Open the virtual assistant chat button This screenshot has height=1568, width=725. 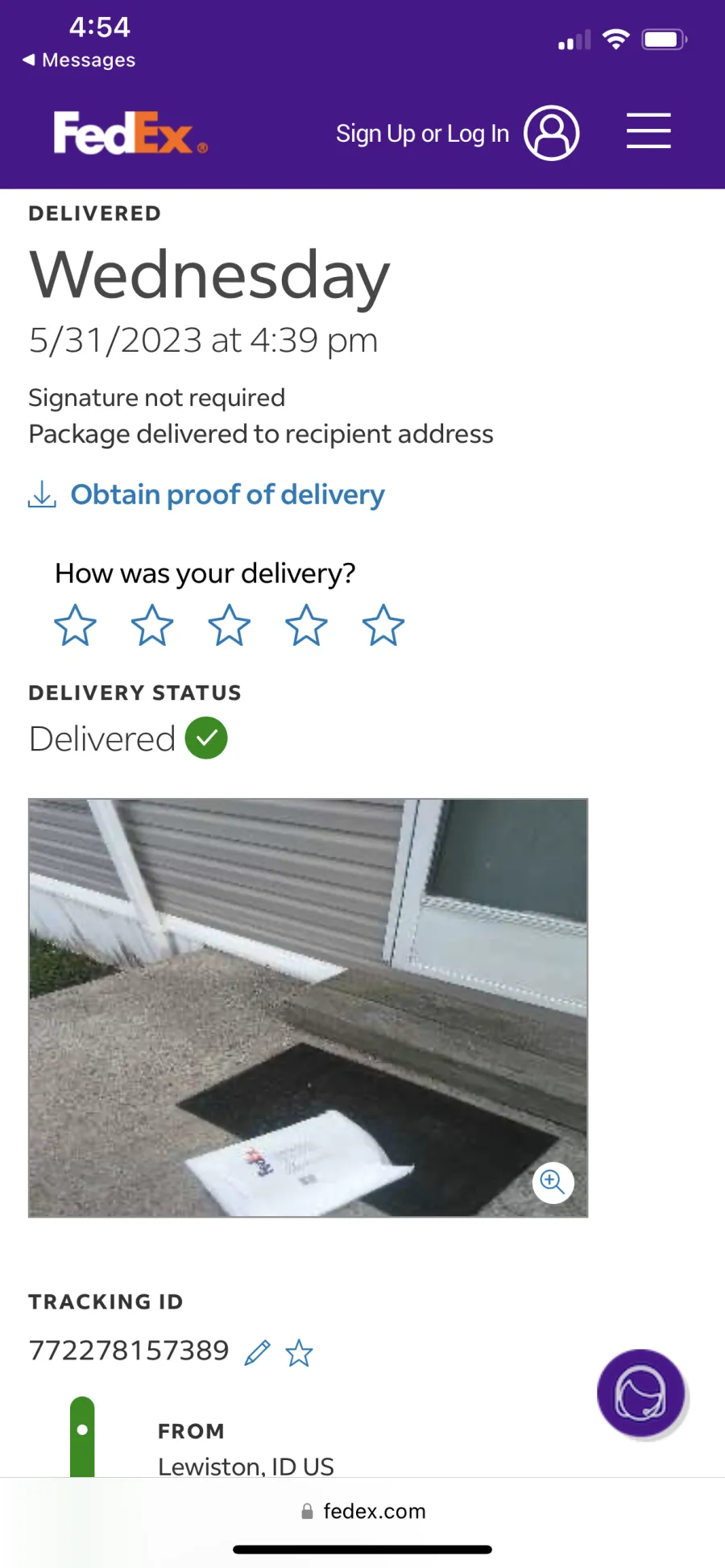[x=641, y=1394]
